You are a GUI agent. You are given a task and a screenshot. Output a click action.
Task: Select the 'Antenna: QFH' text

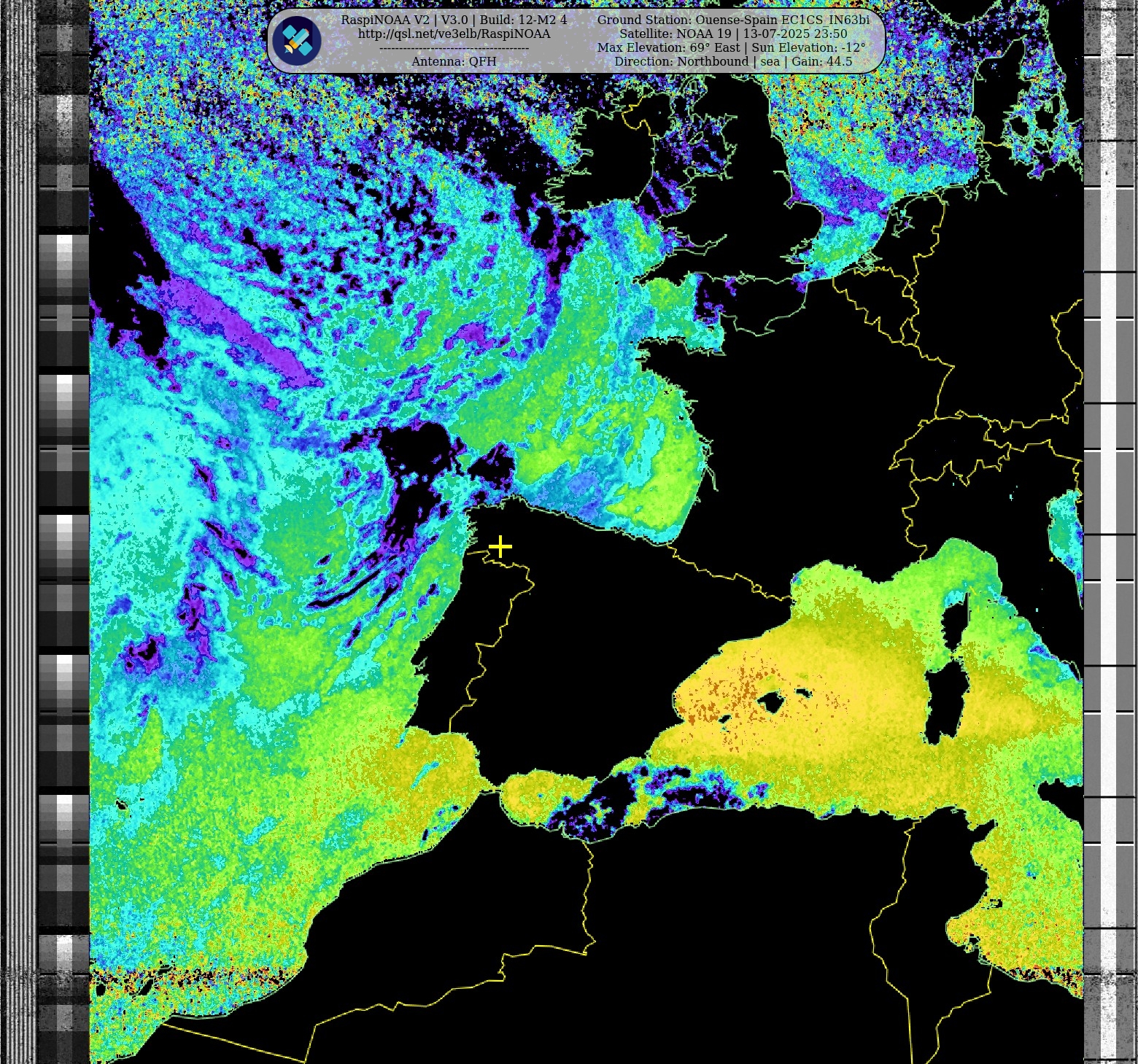[454, 61]
